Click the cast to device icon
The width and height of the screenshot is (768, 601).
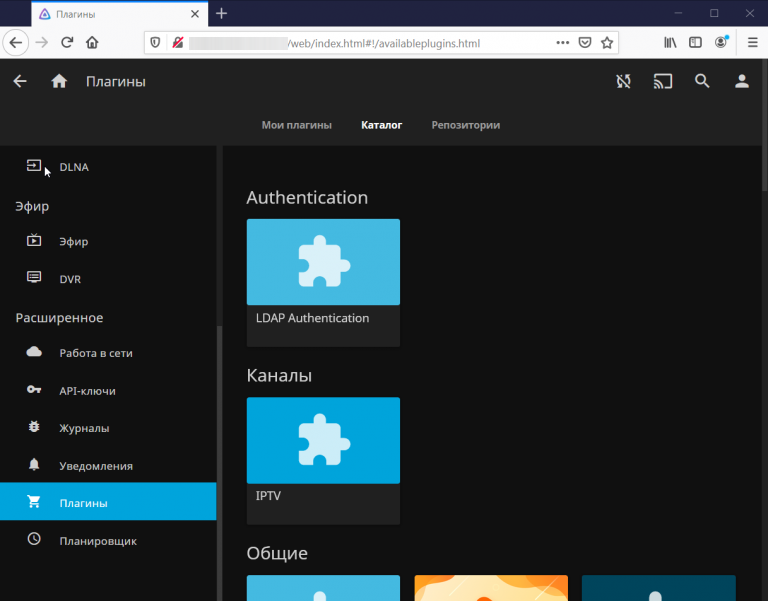[663, 82]
